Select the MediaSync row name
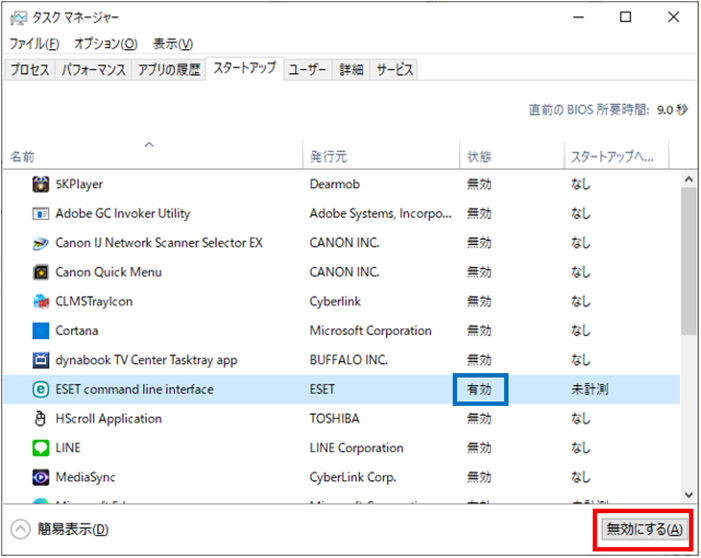Image resolution: width=701 pixels, height=558 pixels. 85,478
